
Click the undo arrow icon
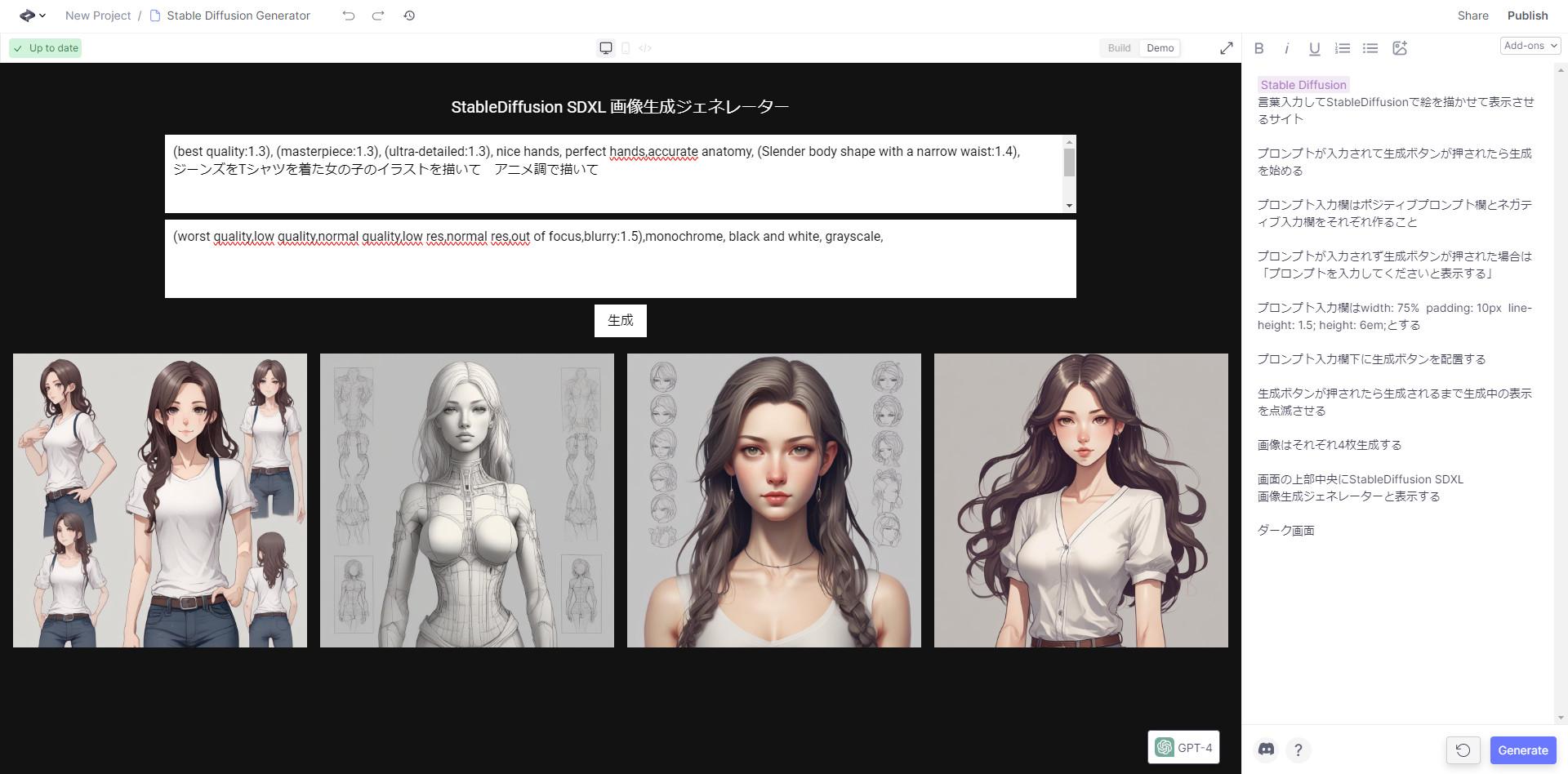(x=349, y=16)
